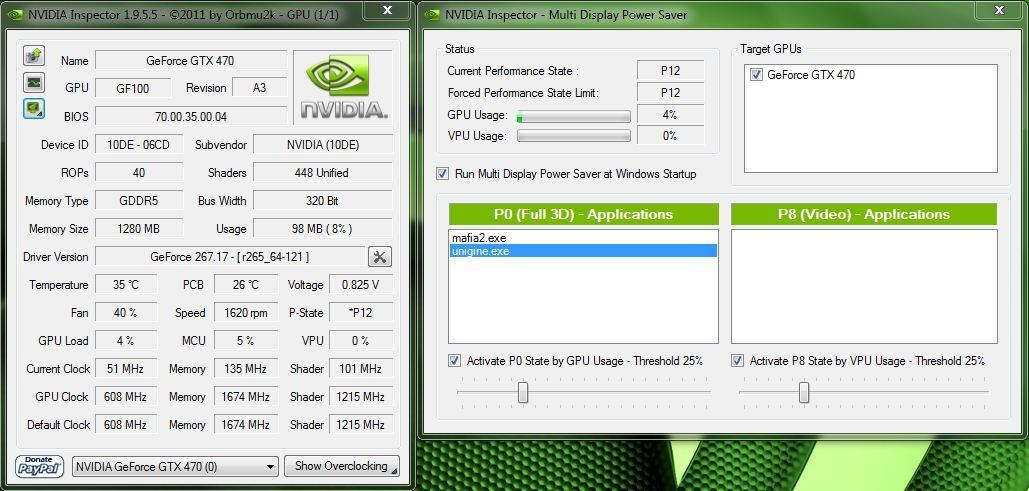Image resolution: width=1029 pixels, height=491 pixels.
Task: Click Current Clock Memory value 135 MHz
Action: tap(246, 369)
